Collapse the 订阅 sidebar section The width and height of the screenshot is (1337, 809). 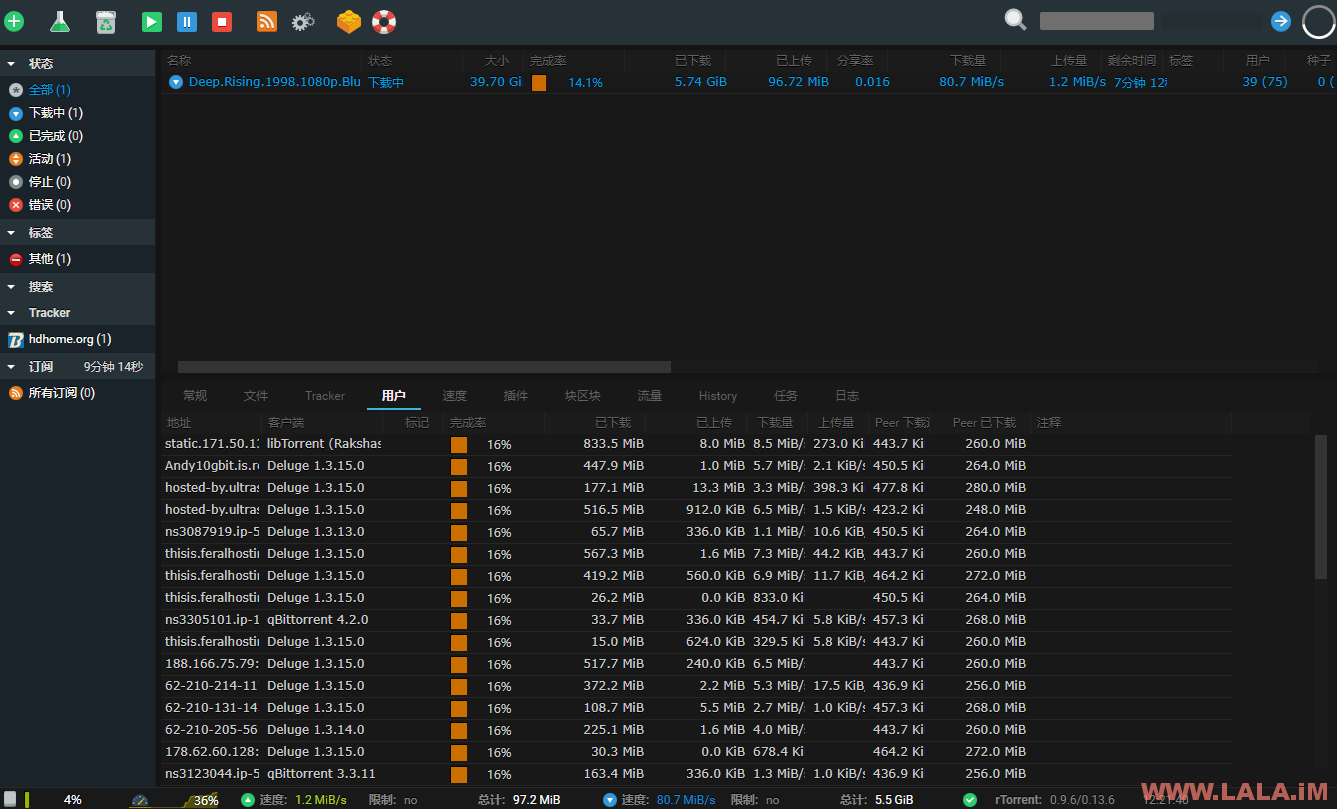click(x=77, y=366)
